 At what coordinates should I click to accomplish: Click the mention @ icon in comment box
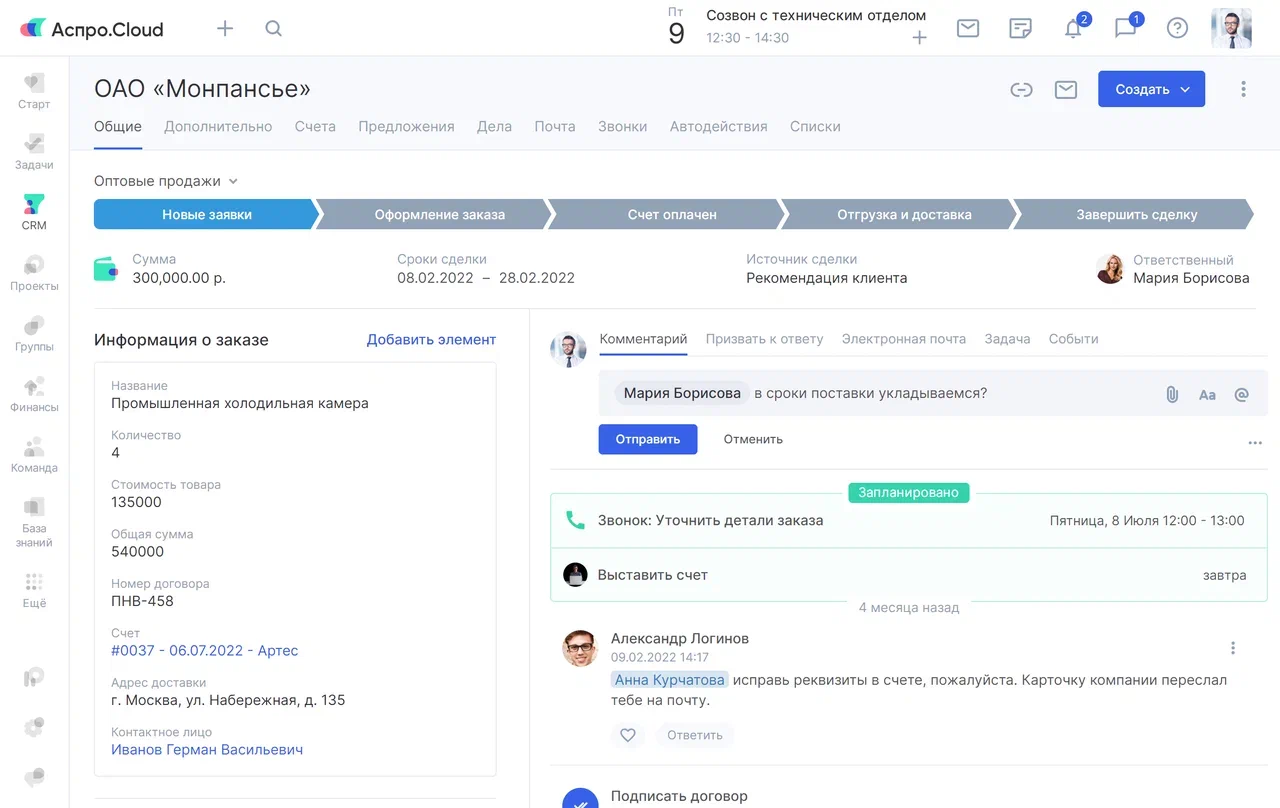coord(1241,394)
